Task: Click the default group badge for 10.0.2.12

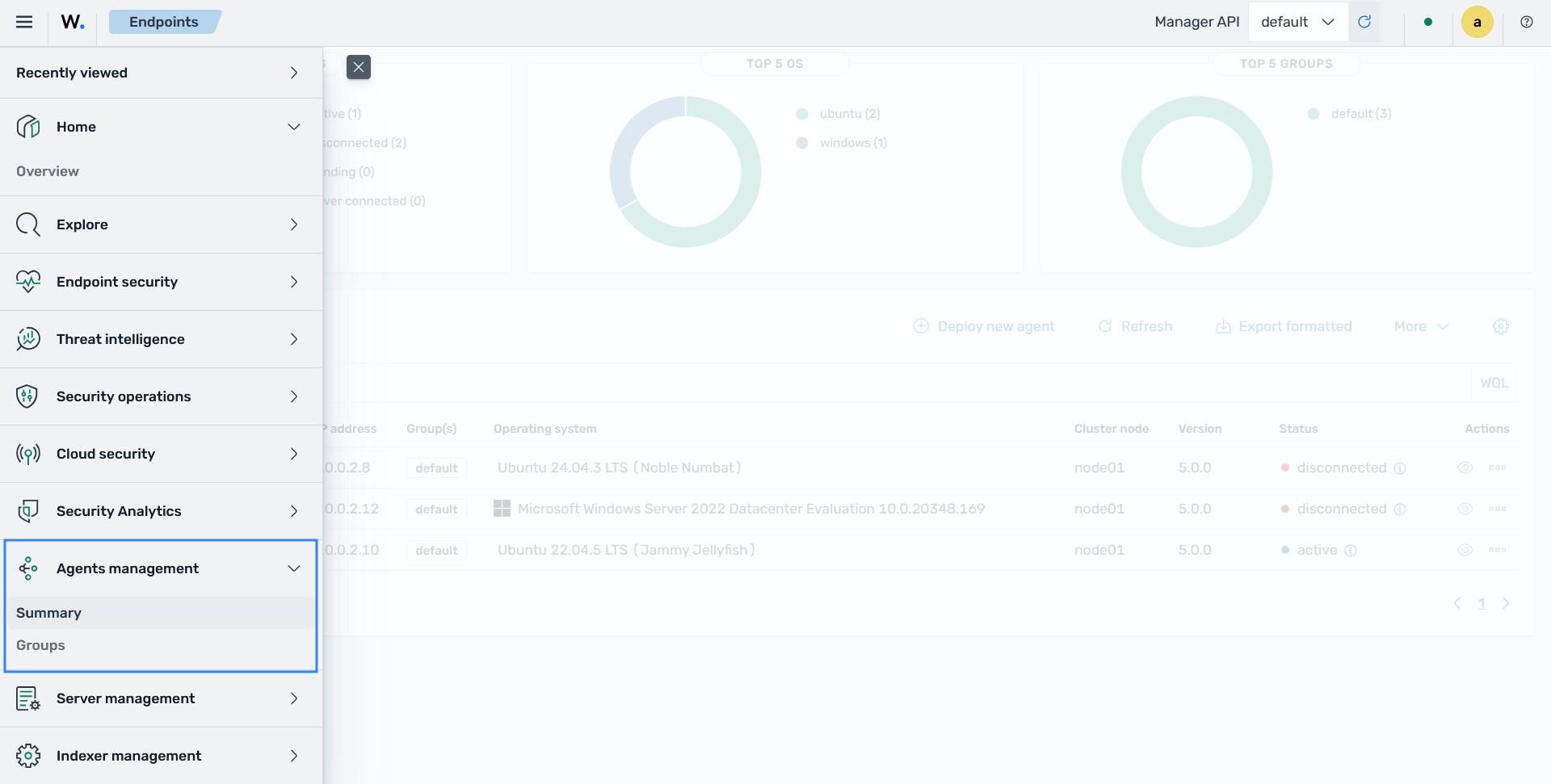Action: point(436,509)
